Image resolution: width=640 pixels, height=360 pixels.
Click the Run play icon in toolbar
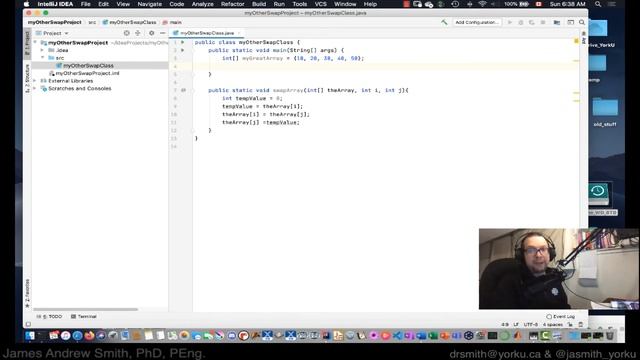point(510,22)
